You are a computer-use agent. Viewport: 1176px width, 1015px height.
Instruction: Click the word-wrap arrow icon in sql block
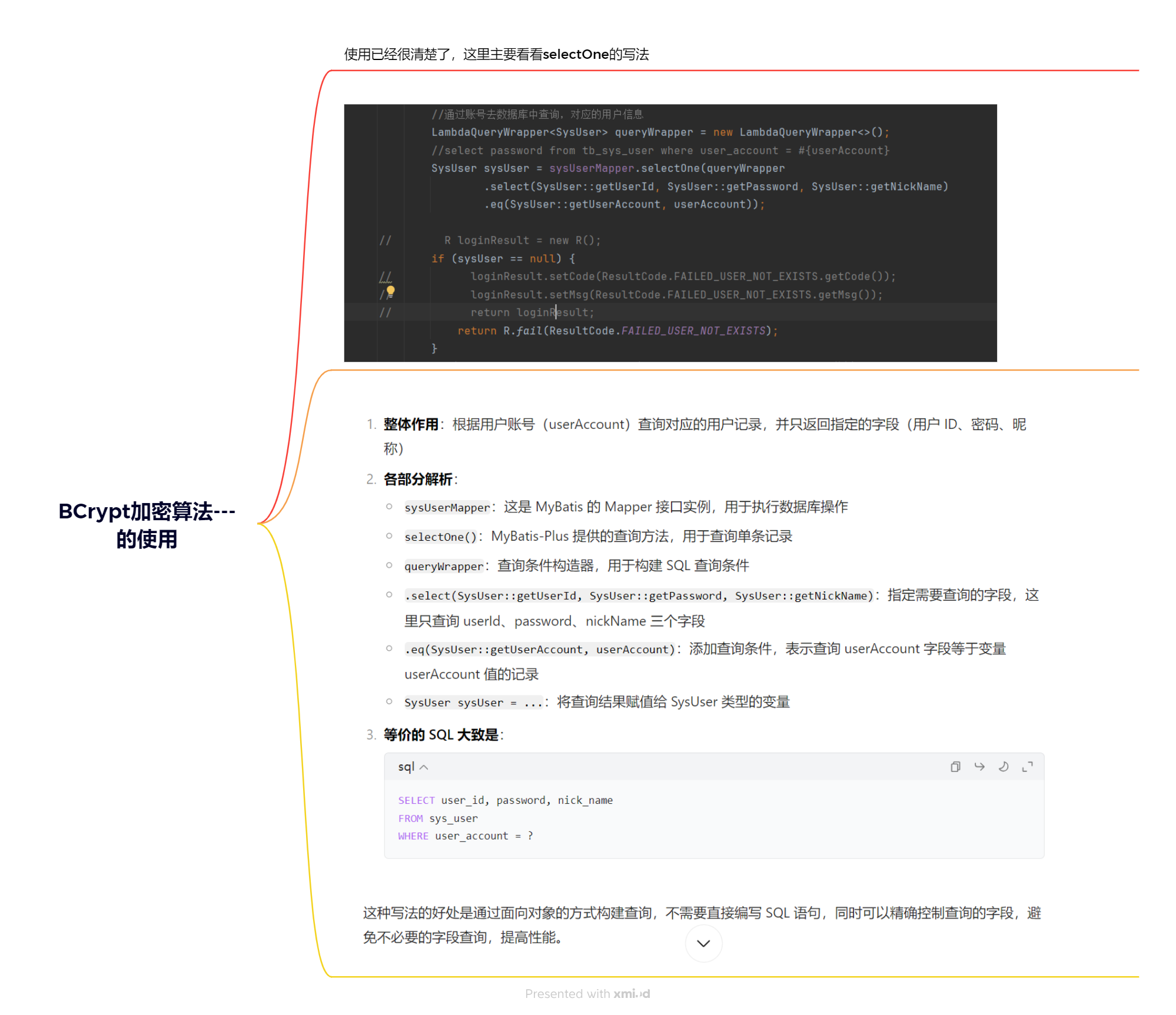(979, 767)
